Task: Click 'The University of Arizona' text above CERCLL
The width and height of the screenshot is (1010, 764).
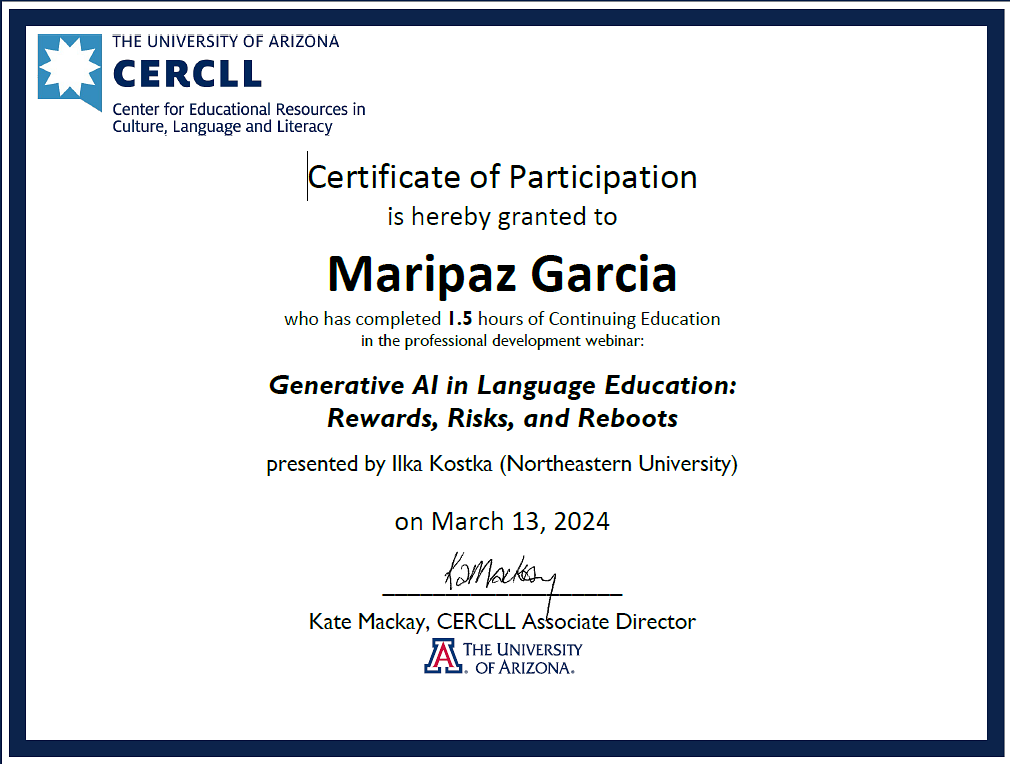Action: (x=225, y=41)
